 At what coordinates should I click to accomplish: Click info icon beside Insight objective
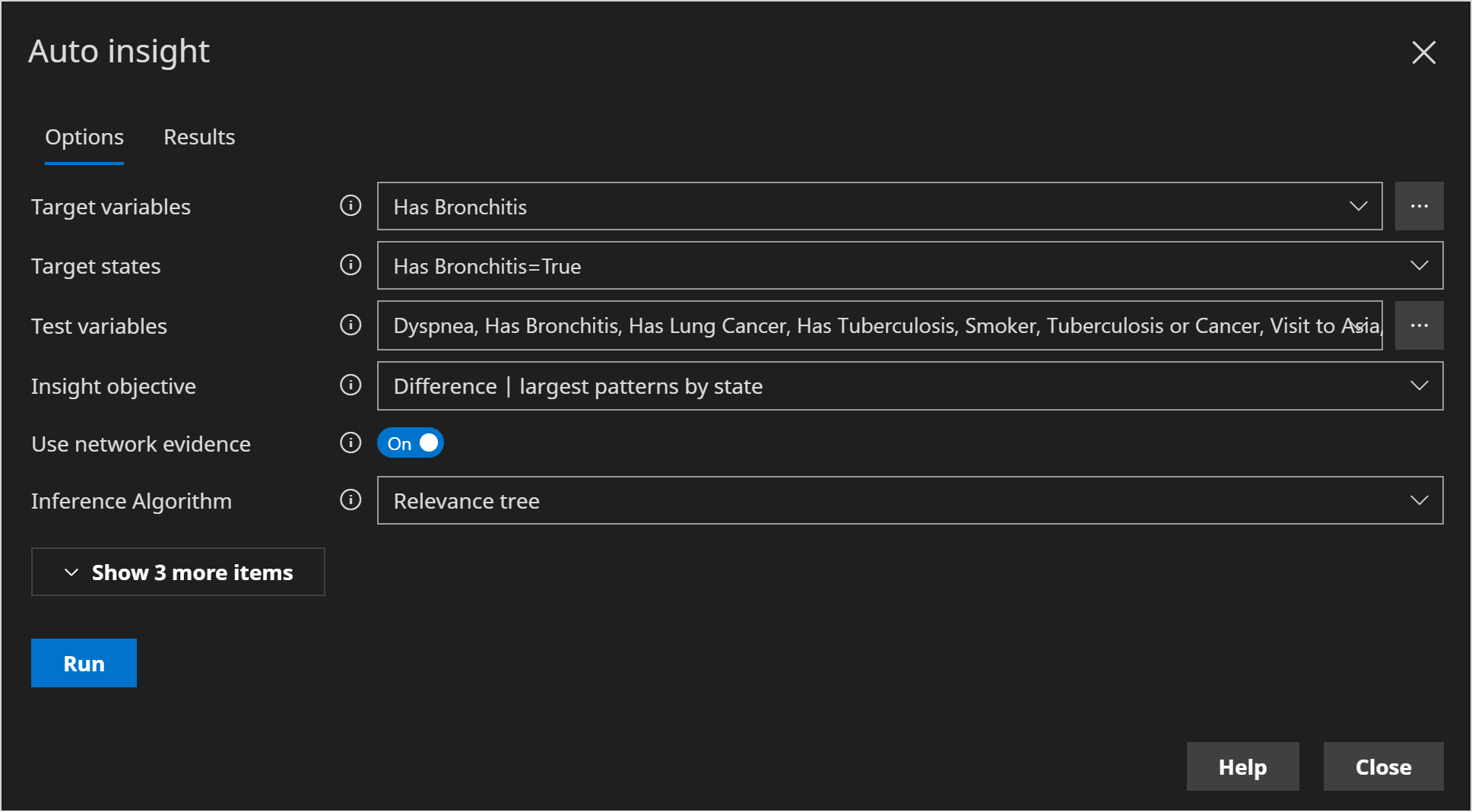pyautogui.click(x=351, y=385)
